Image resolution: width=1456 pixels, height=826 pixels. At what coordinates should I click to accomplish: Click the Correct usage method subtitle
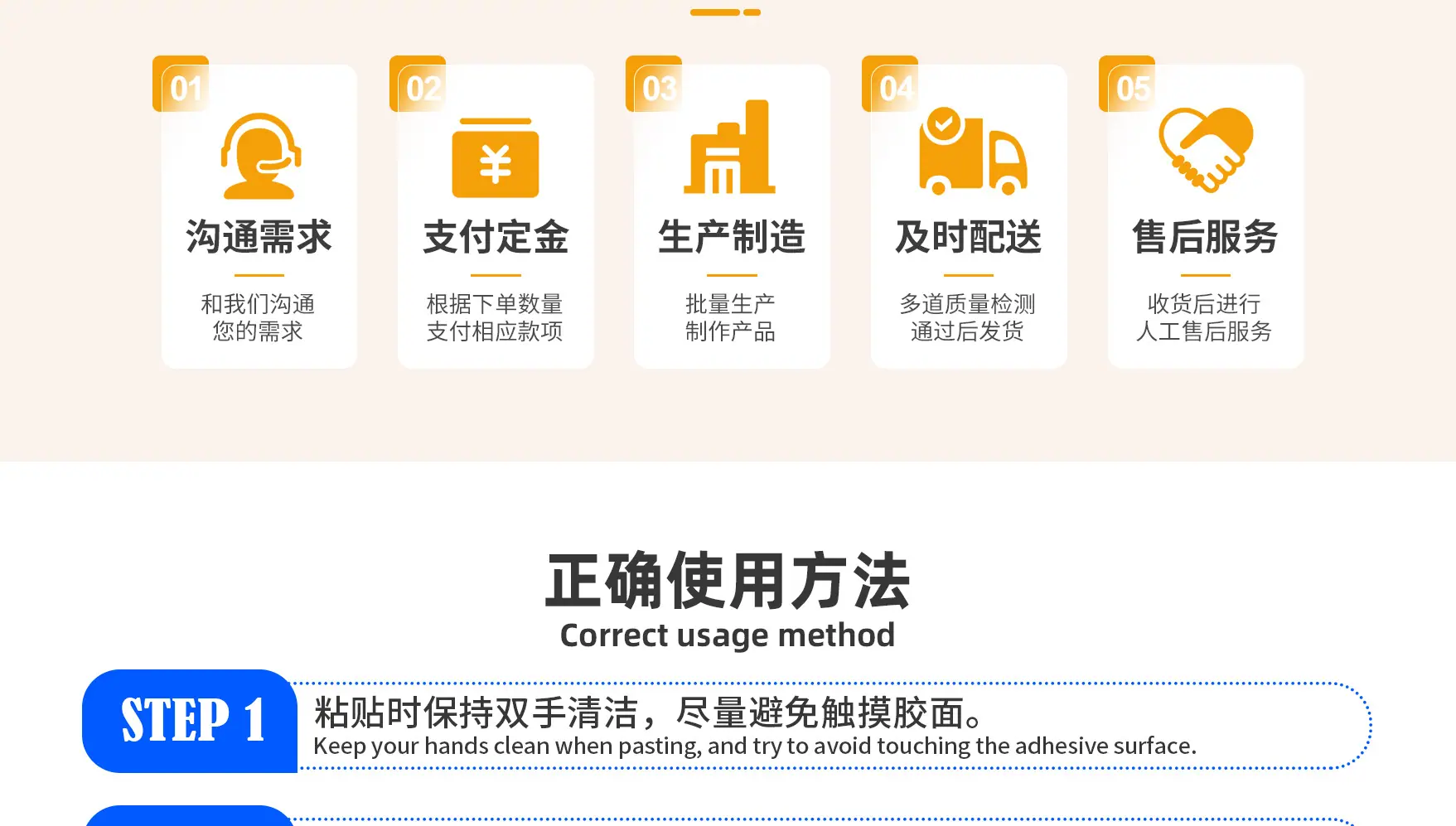(x=728, y=635)
